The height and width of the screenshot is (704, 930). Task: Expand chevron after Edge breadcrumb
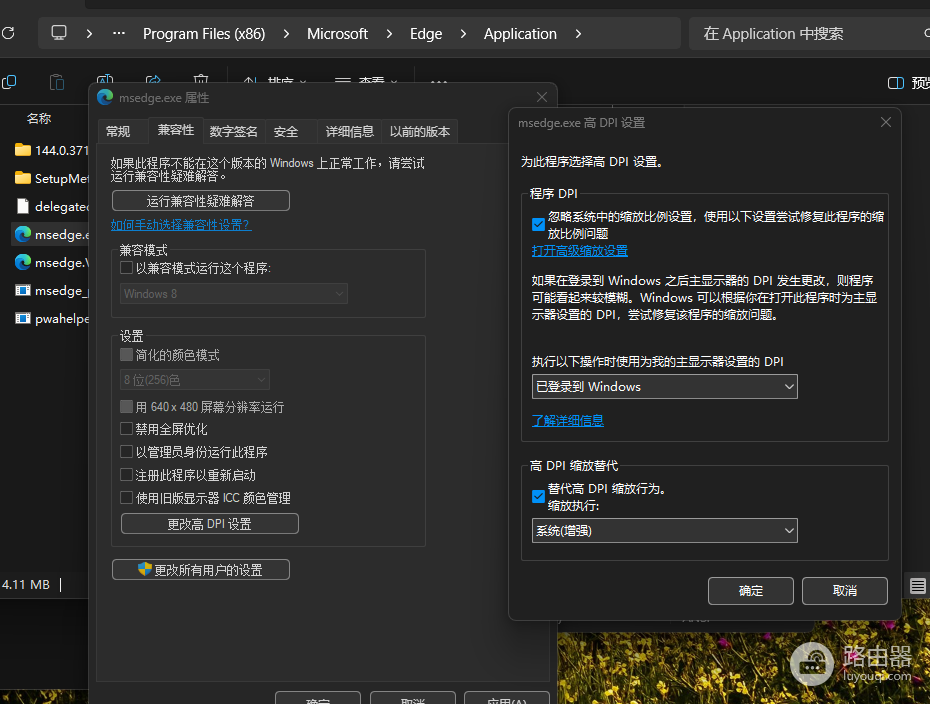(463, 34)
